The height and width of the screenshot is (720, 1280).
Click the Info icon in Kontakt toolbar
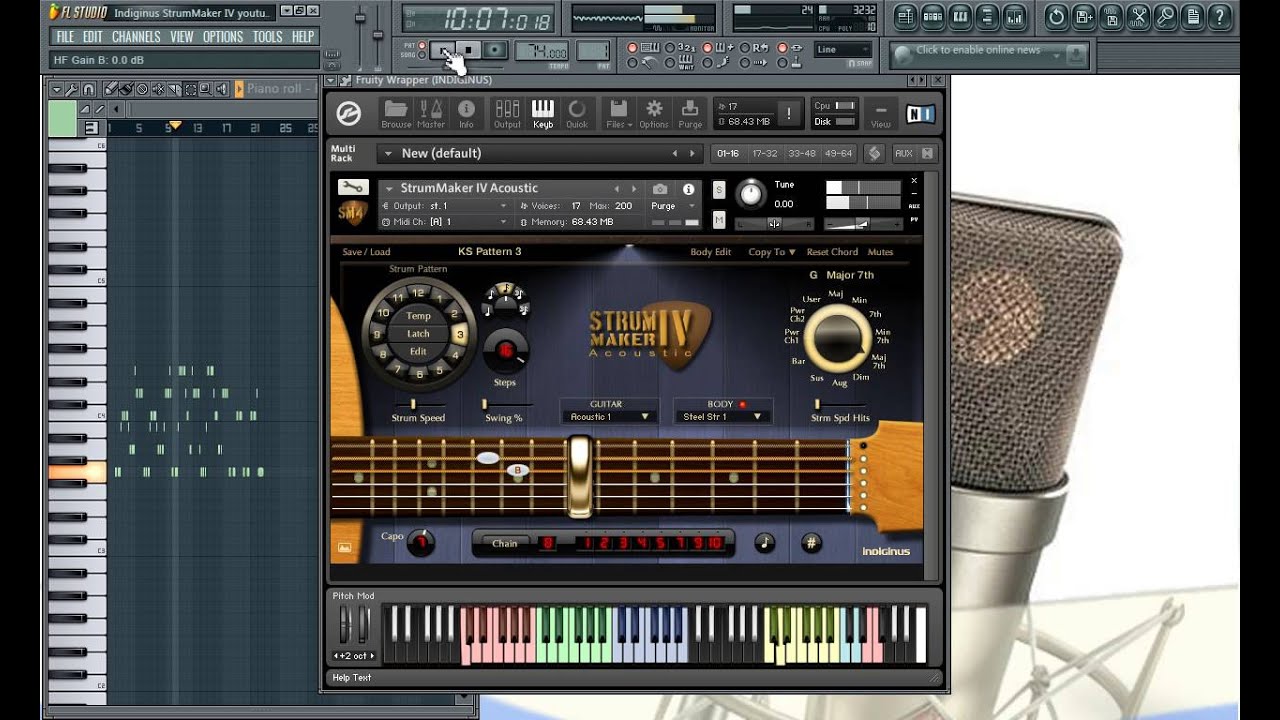click(466, 114)
